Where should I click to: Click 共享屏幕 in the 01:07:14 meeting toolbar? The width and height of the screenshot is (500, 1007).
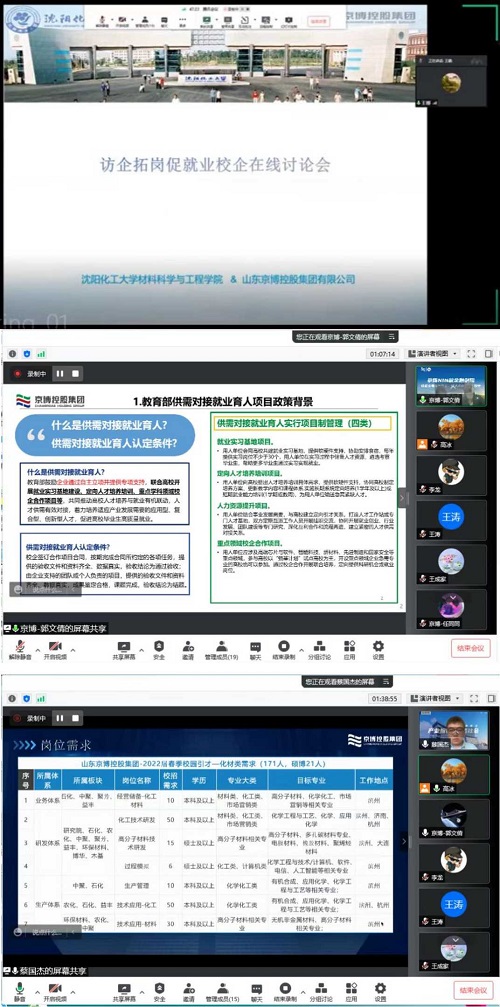pyautogui.click(x=124, y=651)
